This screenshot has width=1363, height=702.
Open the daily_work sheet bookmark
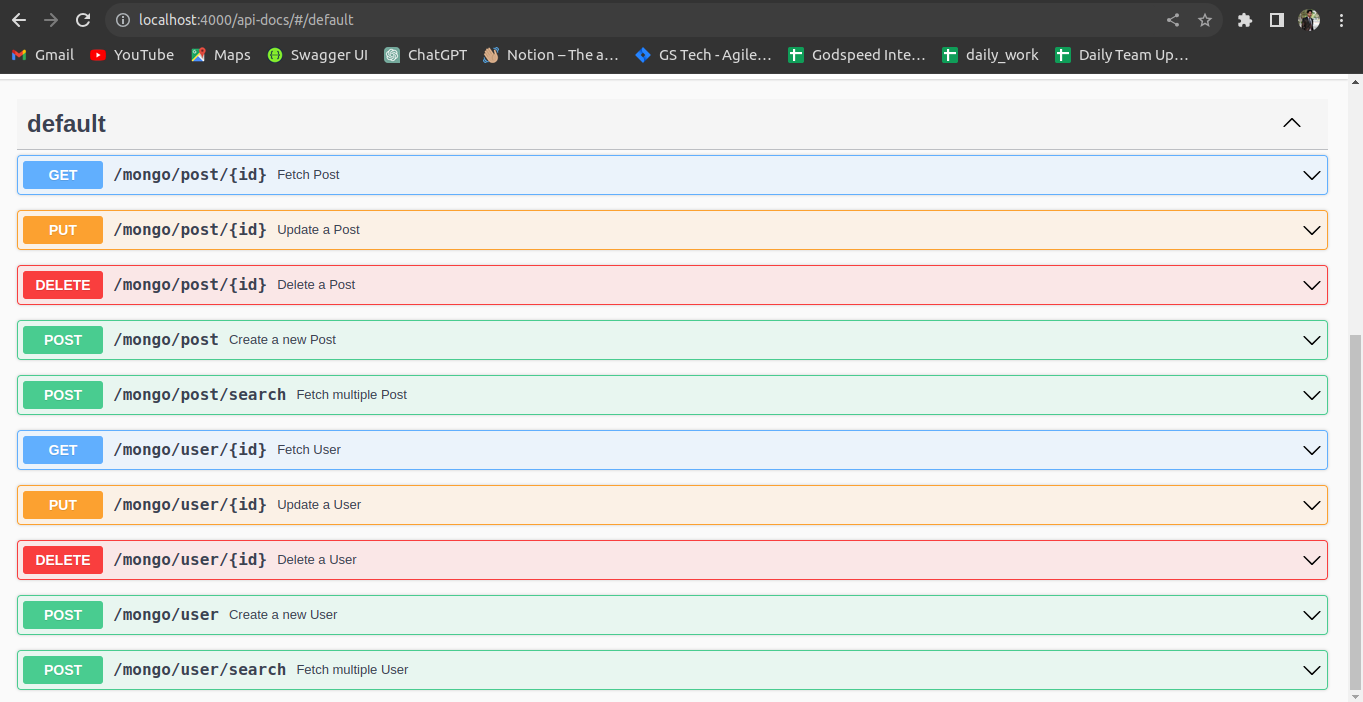[x=991, y=55]
